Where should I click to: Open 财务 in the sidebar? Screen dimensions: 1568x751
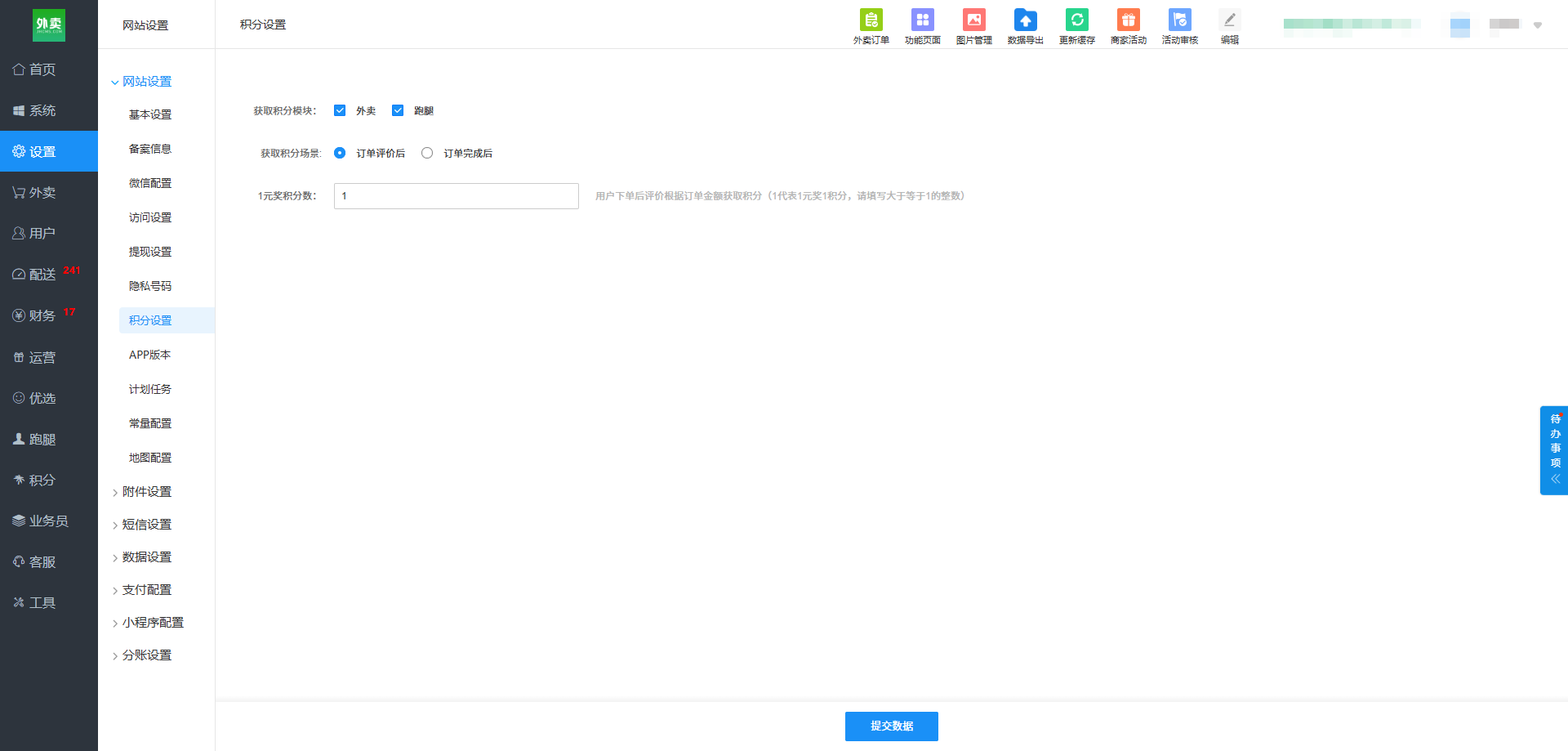click(x=49, y=315)
